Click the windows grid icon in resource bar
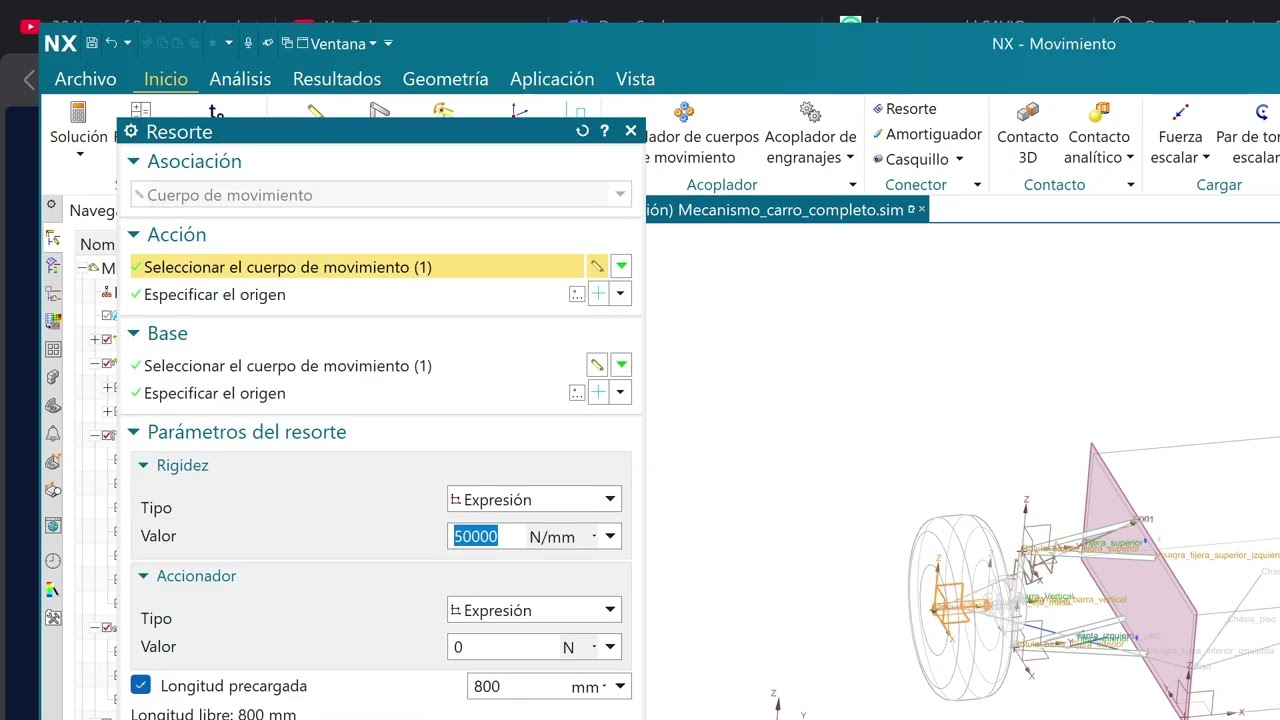1280x720 pixels. [53, 350]
